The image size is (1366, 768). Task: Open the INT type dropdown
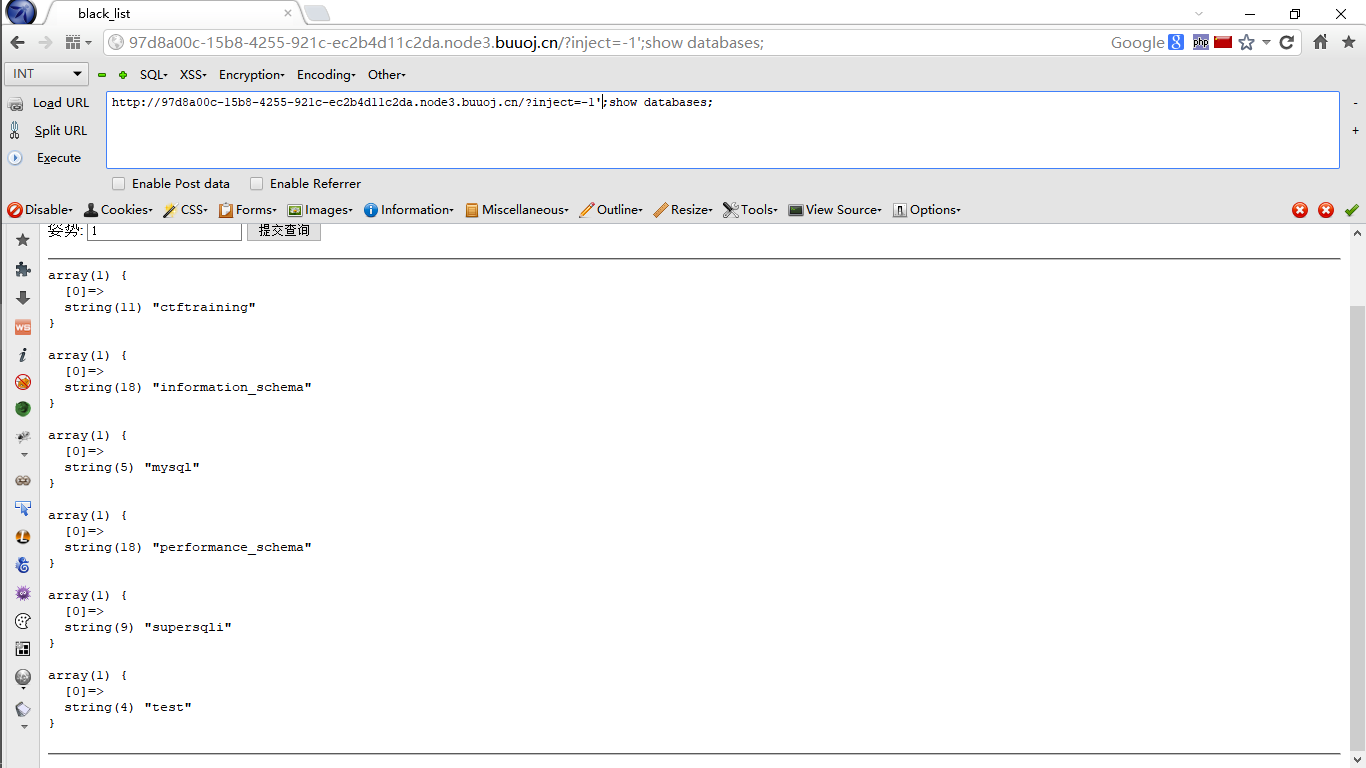click(47, 74)
